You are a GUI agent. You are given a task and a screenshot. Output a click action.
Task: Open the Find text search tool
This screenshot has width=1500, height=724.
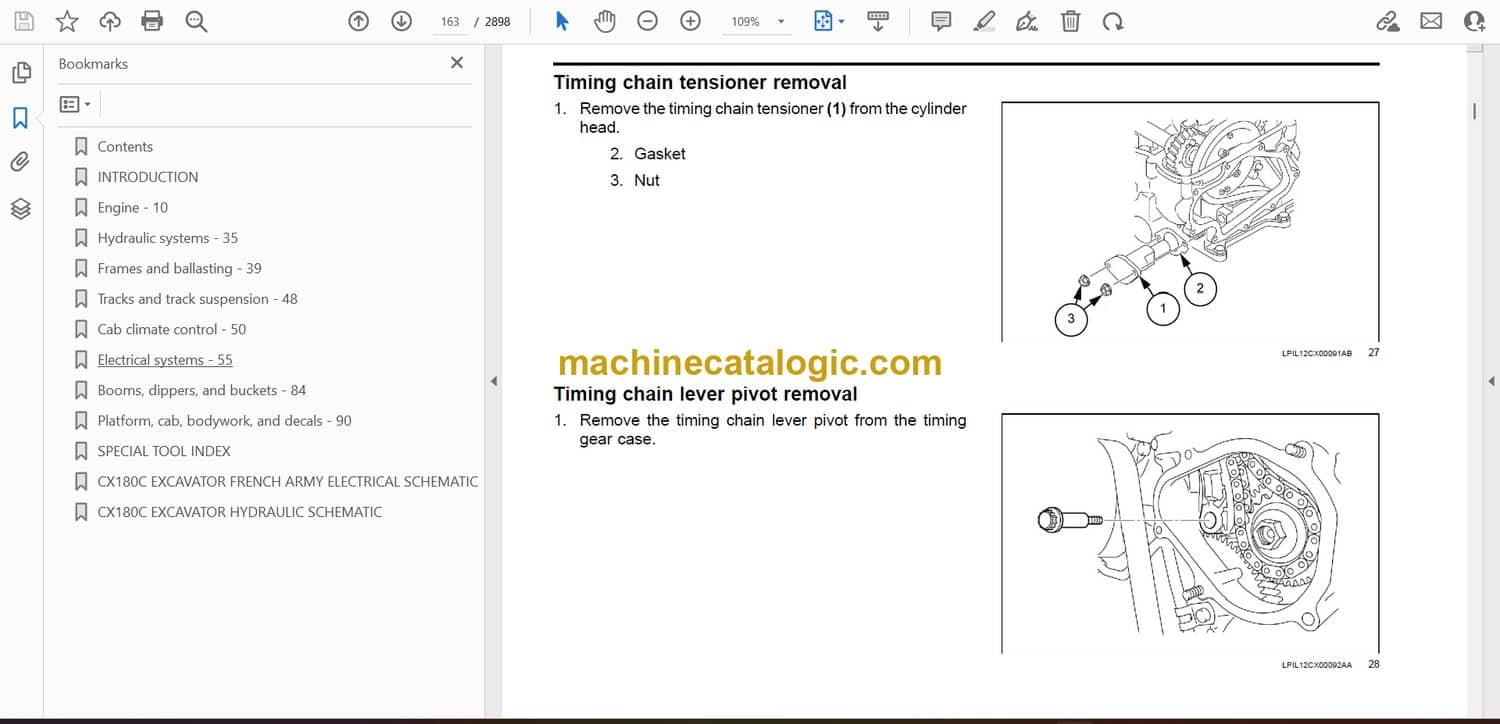tap(196, 21)
